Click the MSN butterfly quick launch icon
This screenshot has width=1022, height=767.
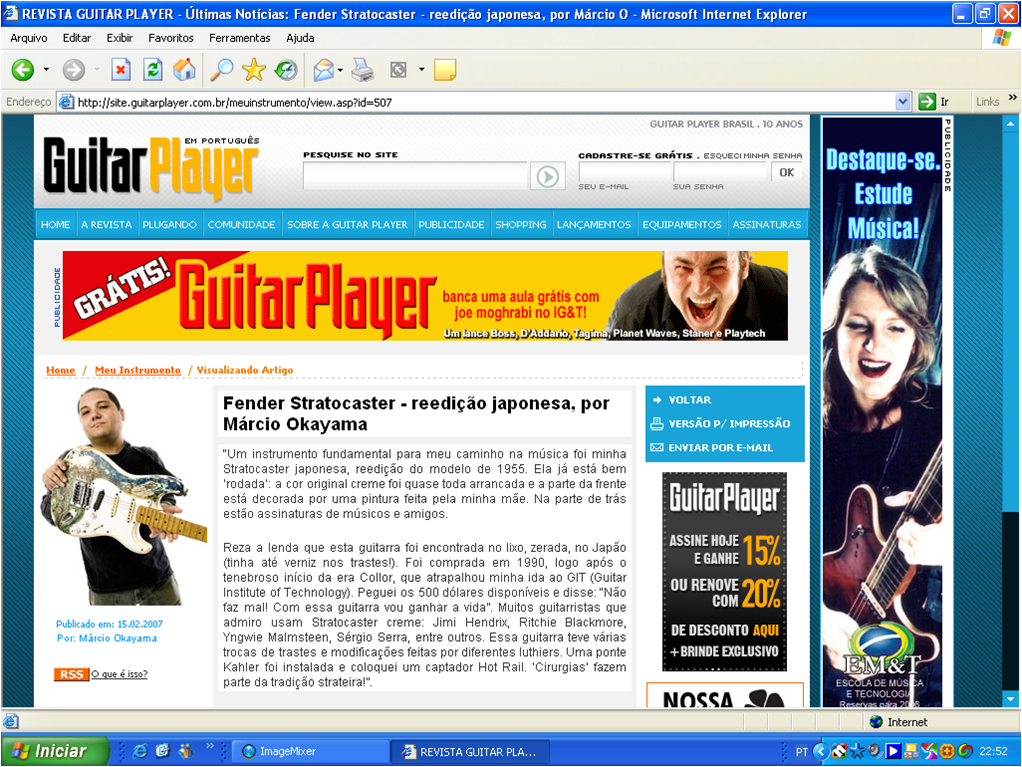186,751
